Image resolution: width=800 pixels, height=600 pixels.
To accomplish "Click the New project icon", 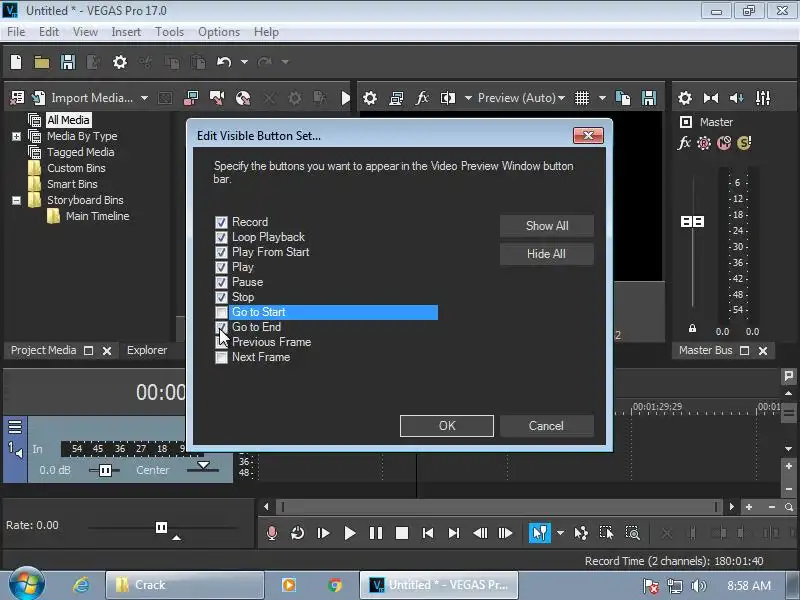I will click(16, 62).
